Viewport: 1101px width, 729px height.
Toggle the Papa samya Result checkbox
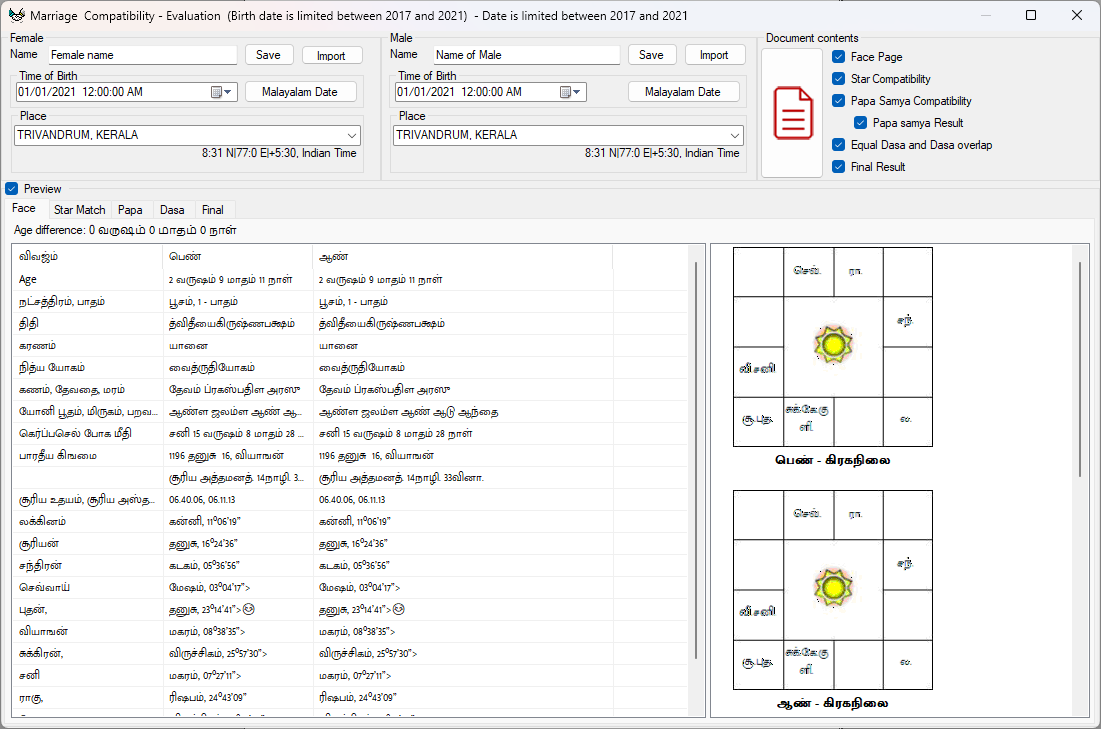point(860,123)
